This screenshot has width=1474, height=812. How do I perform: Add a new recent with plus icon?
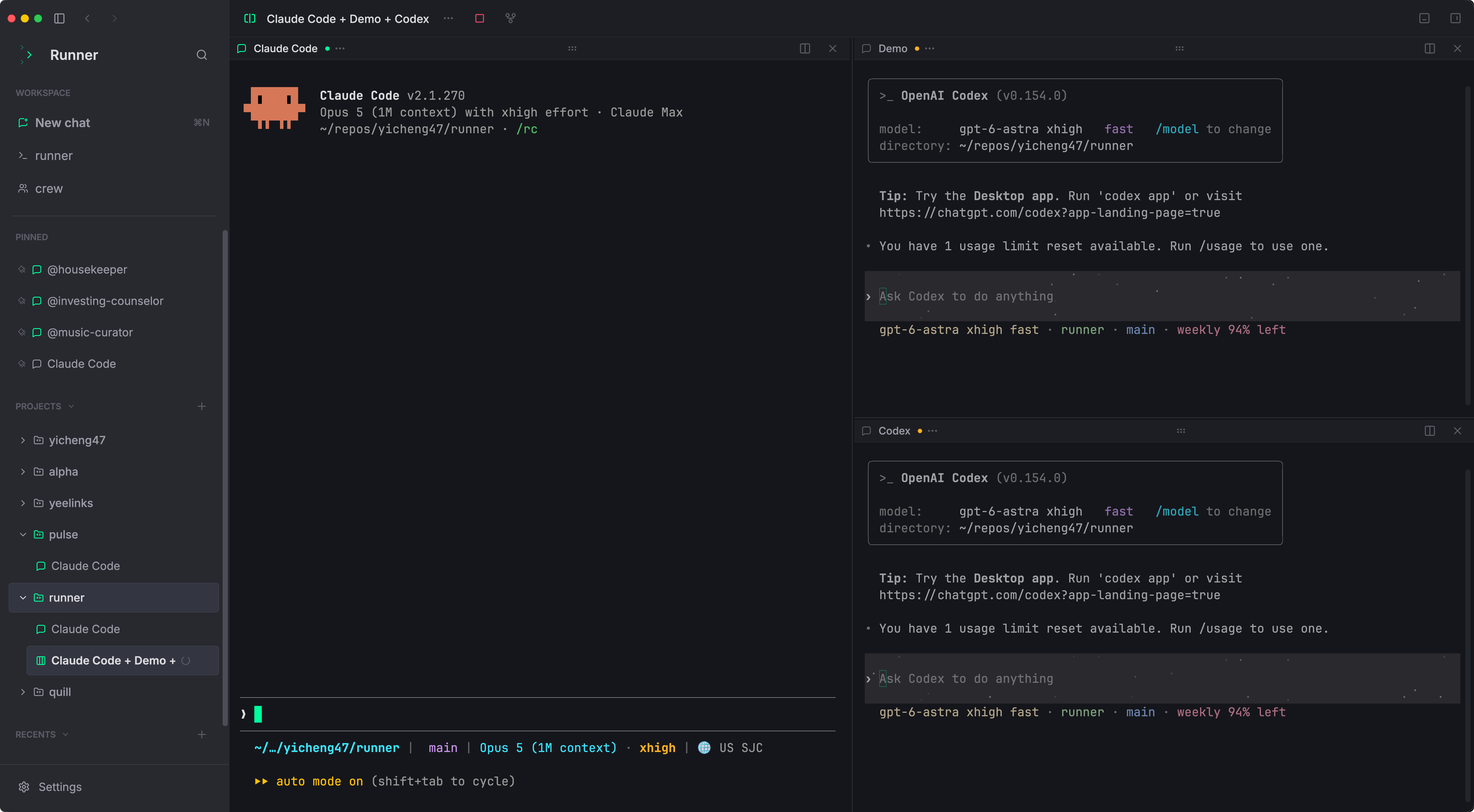[202, 734]
